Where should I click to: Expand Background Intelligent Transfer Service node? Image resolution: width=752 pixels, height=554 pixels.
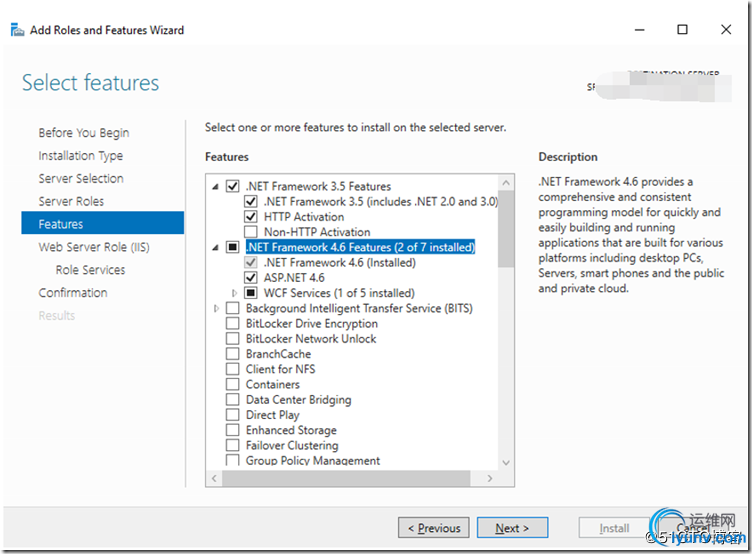click(x=216, y=308)
